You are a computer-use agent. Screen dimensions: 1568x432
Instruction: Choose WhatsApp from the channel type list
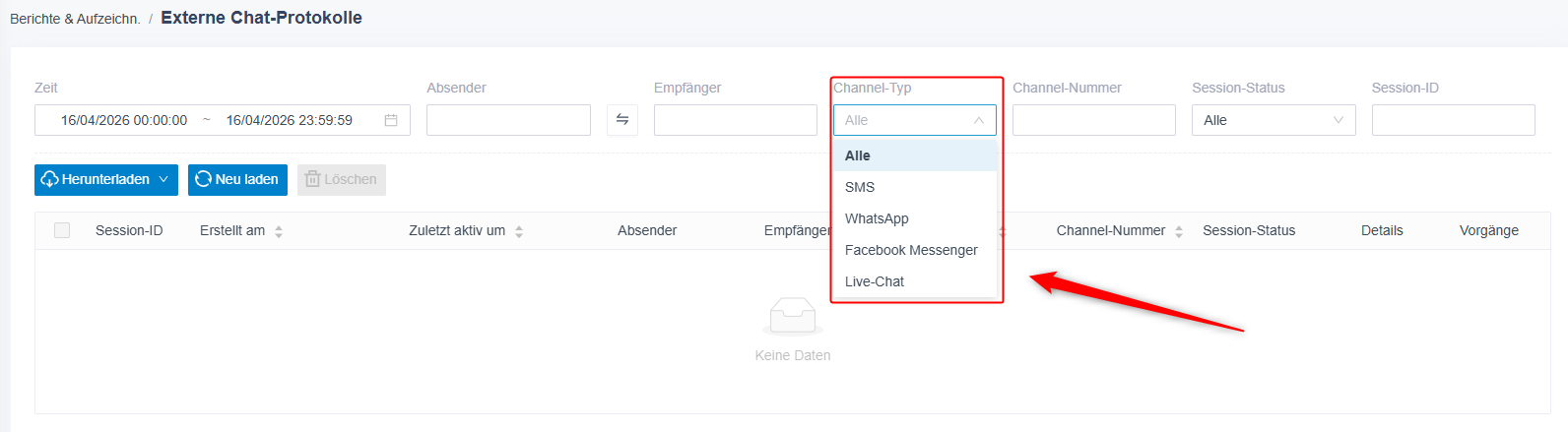[916, 218]
